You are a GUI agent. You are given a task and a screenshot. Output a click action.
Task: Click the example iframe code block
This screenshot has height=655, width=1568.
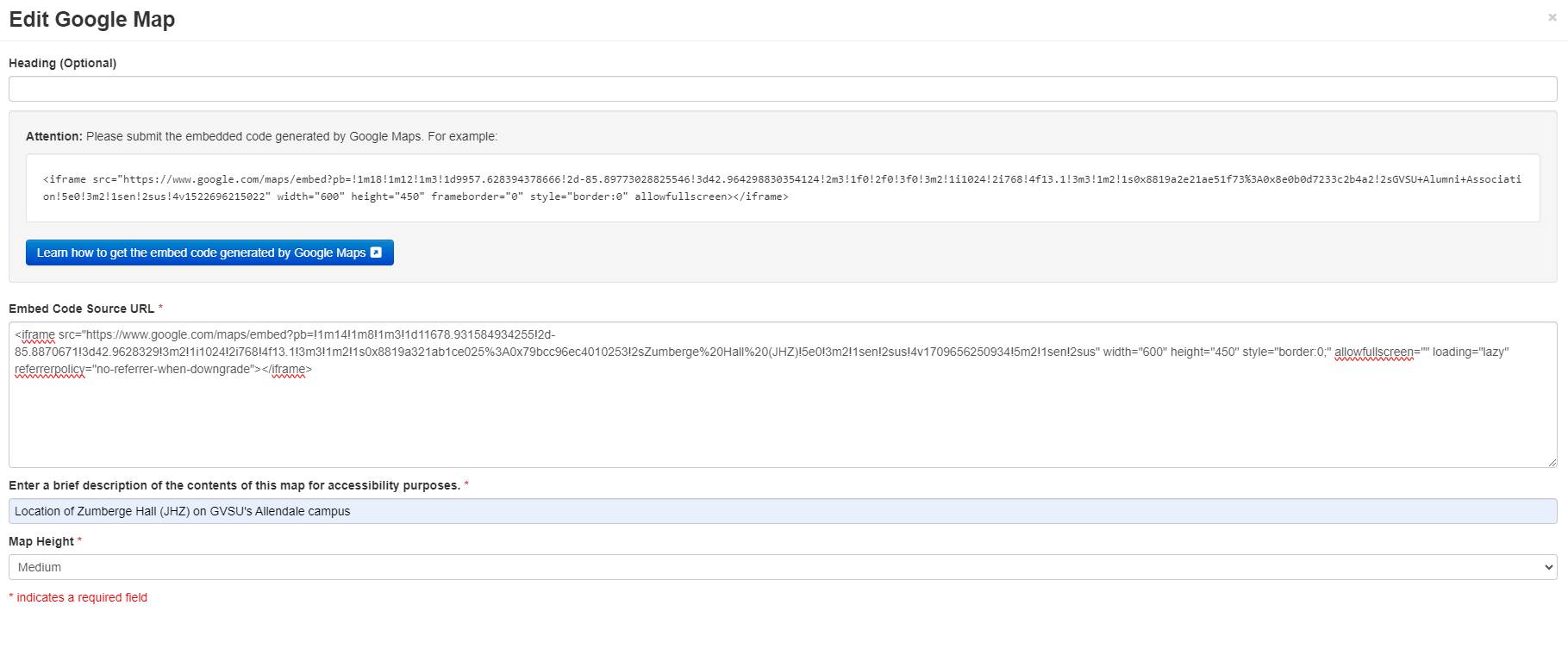(782, 188)
